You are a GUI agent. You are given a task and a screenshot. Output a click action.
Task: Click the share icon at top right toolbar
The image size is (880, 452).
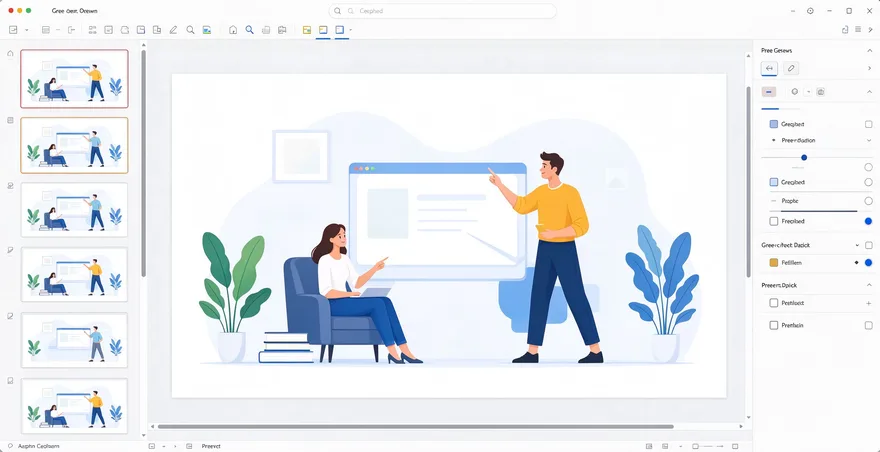[845, 30]
